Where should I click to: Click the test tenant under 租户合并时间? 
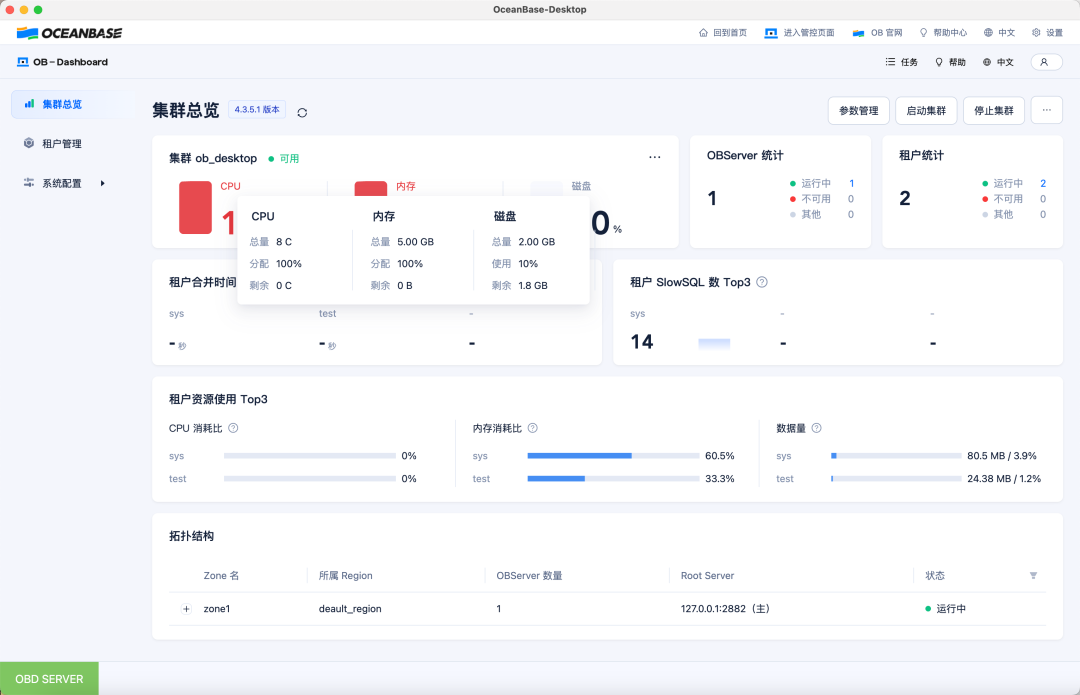pos(327,313)
